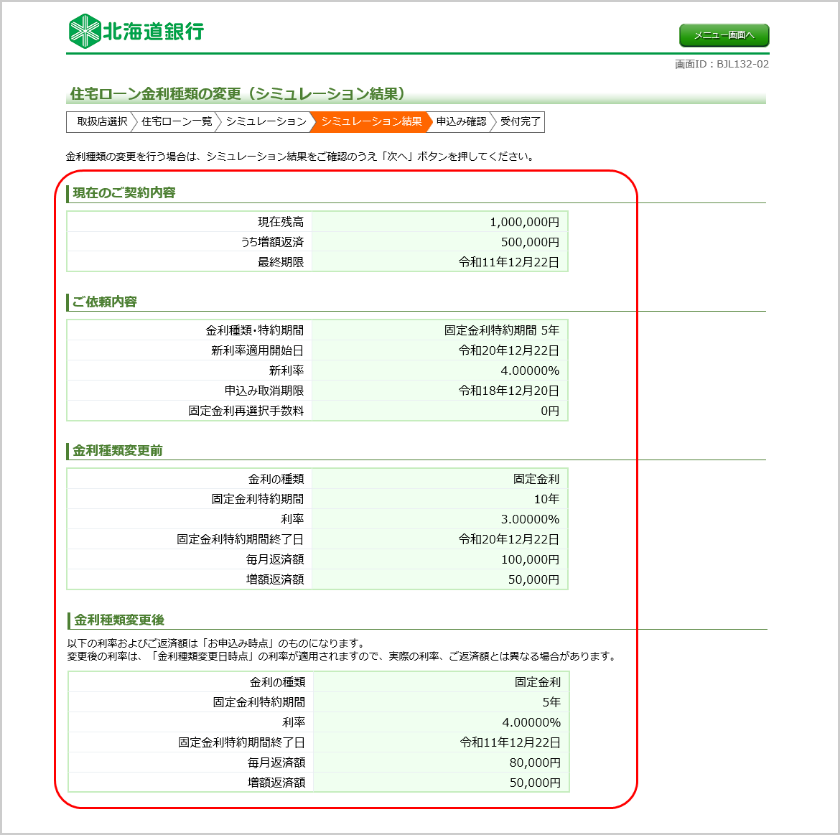Select the シミュレーション結果 step
This screenshot has height=835, width=840.
[371, 122]
